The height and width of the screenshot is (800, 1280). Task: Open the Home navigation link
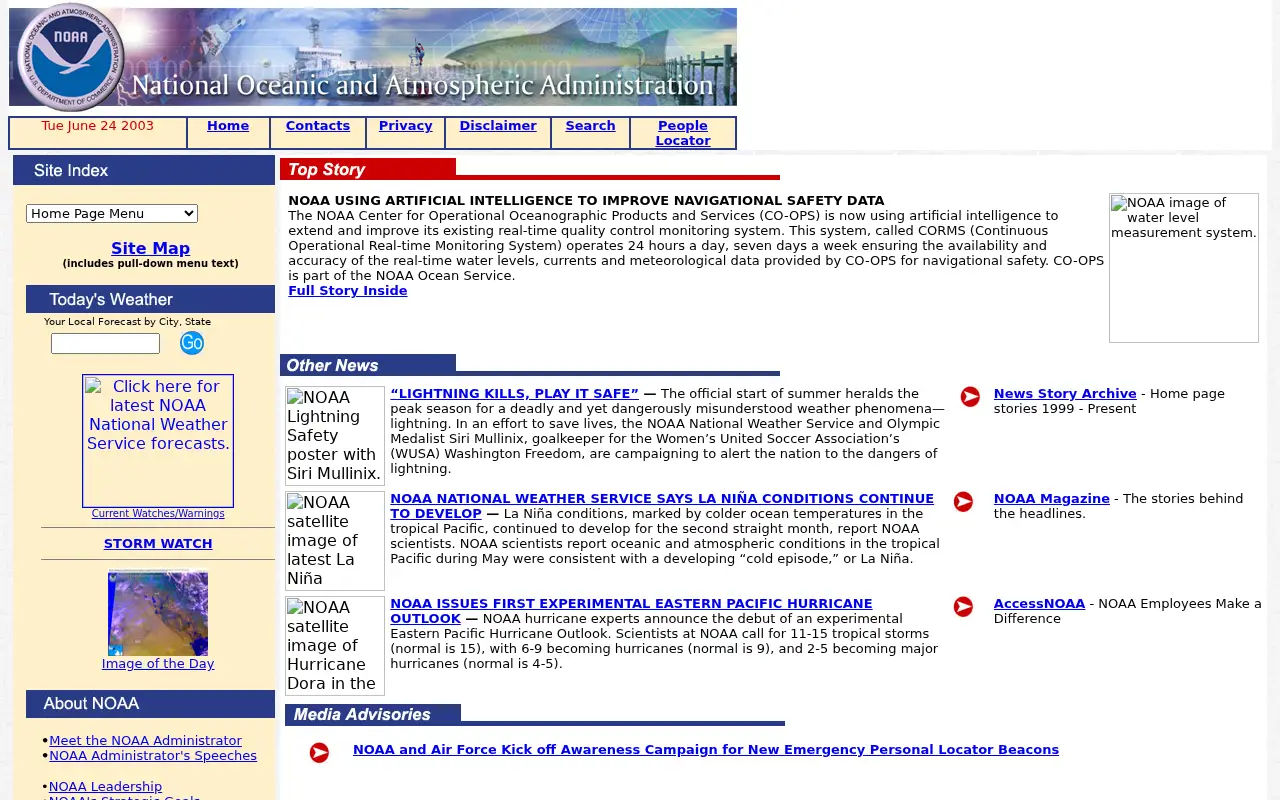228,125
